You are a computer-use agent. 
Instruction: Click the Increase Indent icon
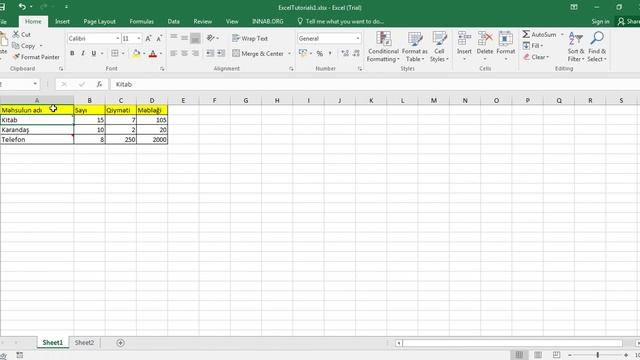[x=221, y=53]
